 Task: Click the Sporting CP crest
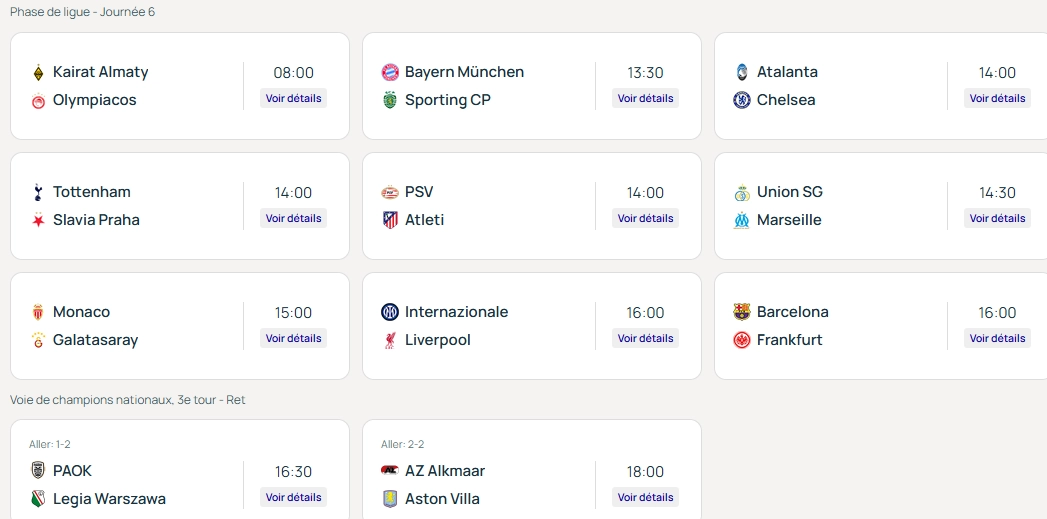390,100
